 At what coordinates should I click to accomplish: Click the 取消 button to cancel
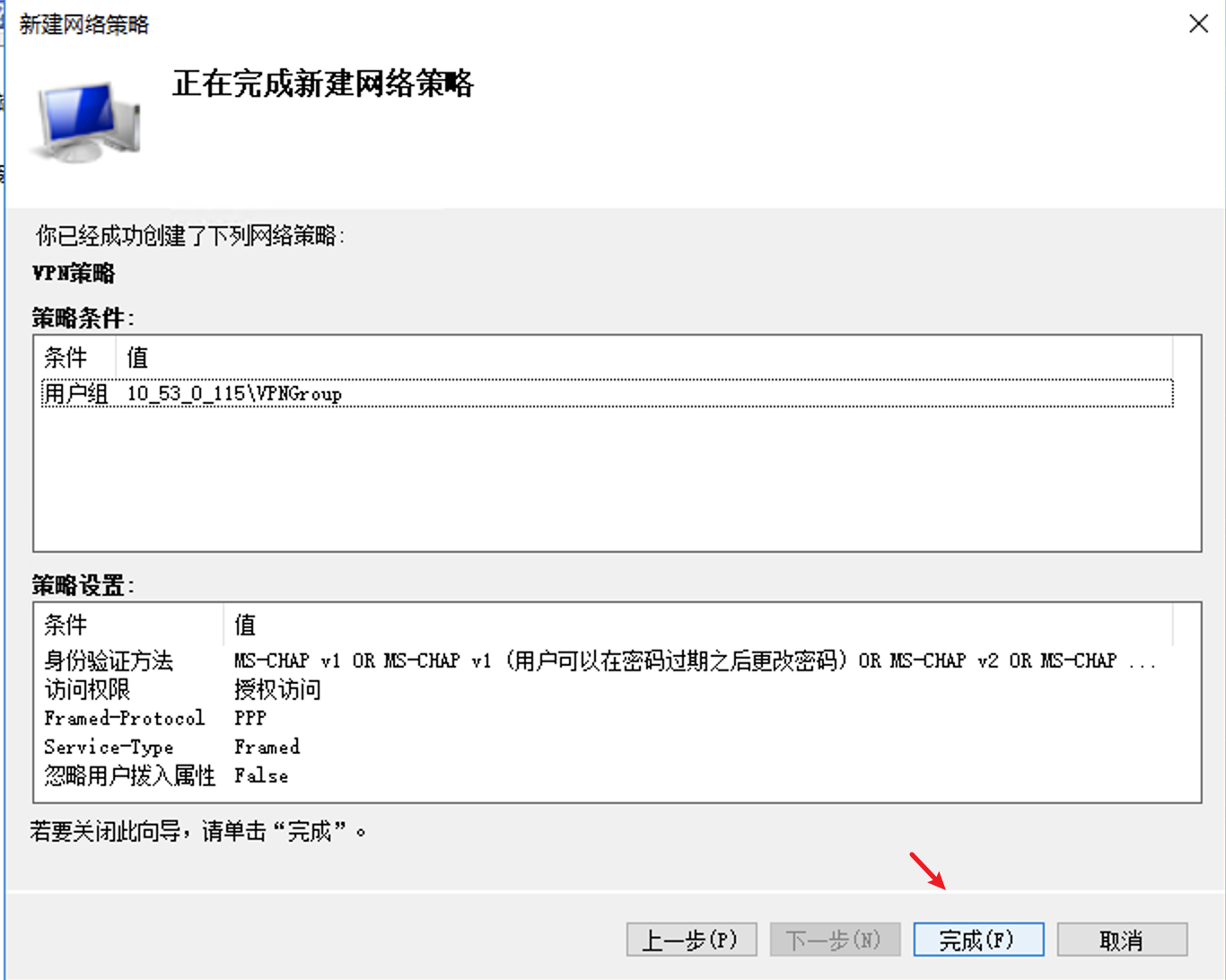[1122, 940]
